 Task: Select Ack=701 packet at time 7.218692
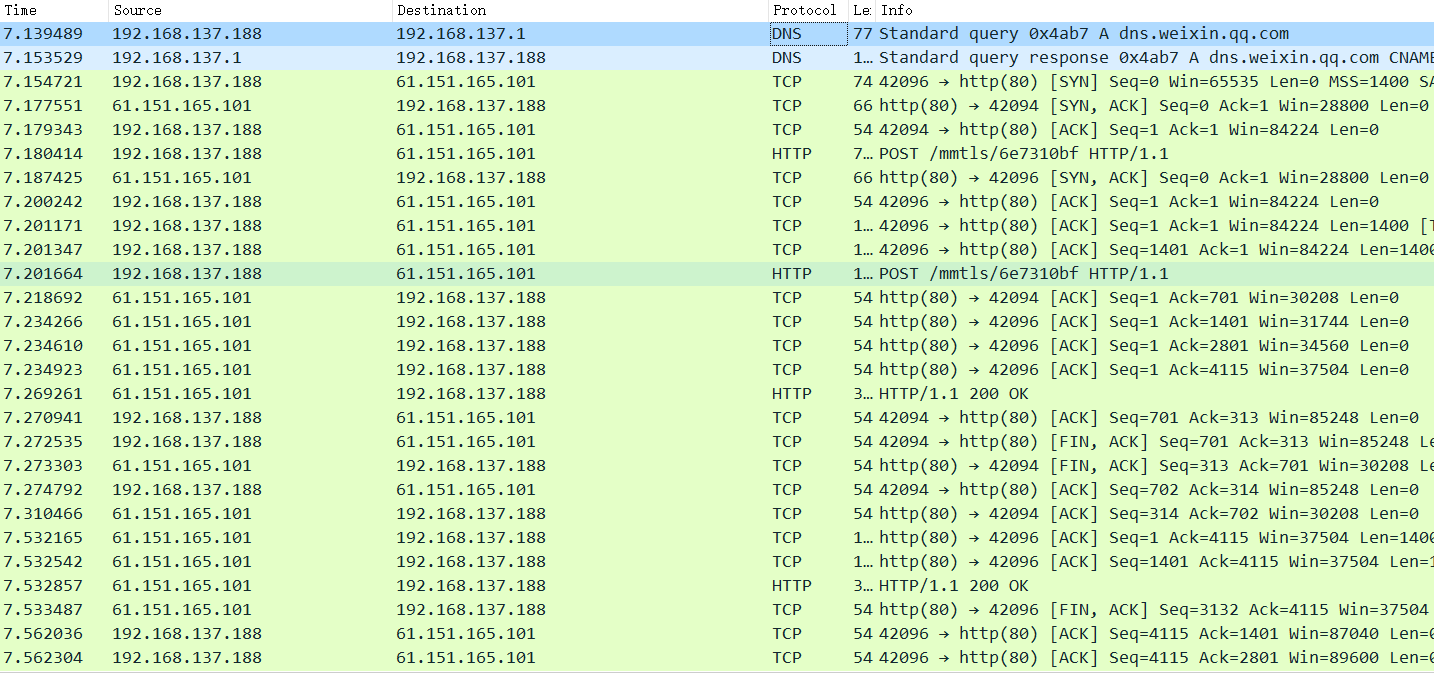point(717,298)
